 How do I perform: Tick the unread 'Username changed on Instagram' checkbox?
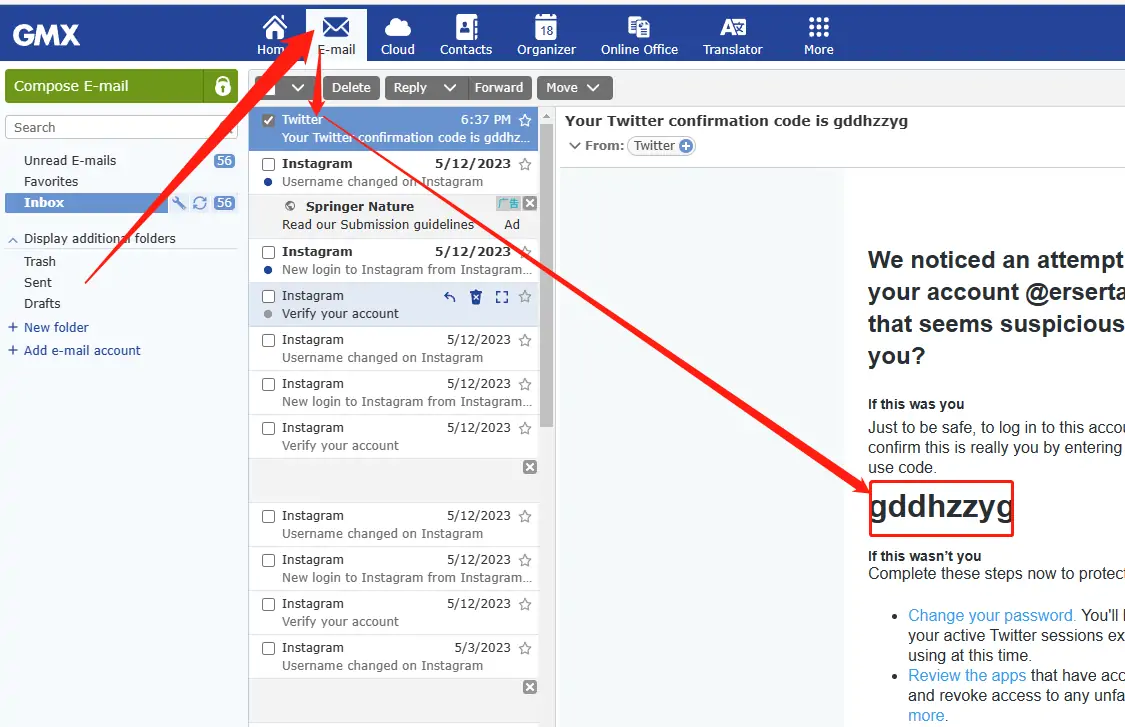point(268,164)
